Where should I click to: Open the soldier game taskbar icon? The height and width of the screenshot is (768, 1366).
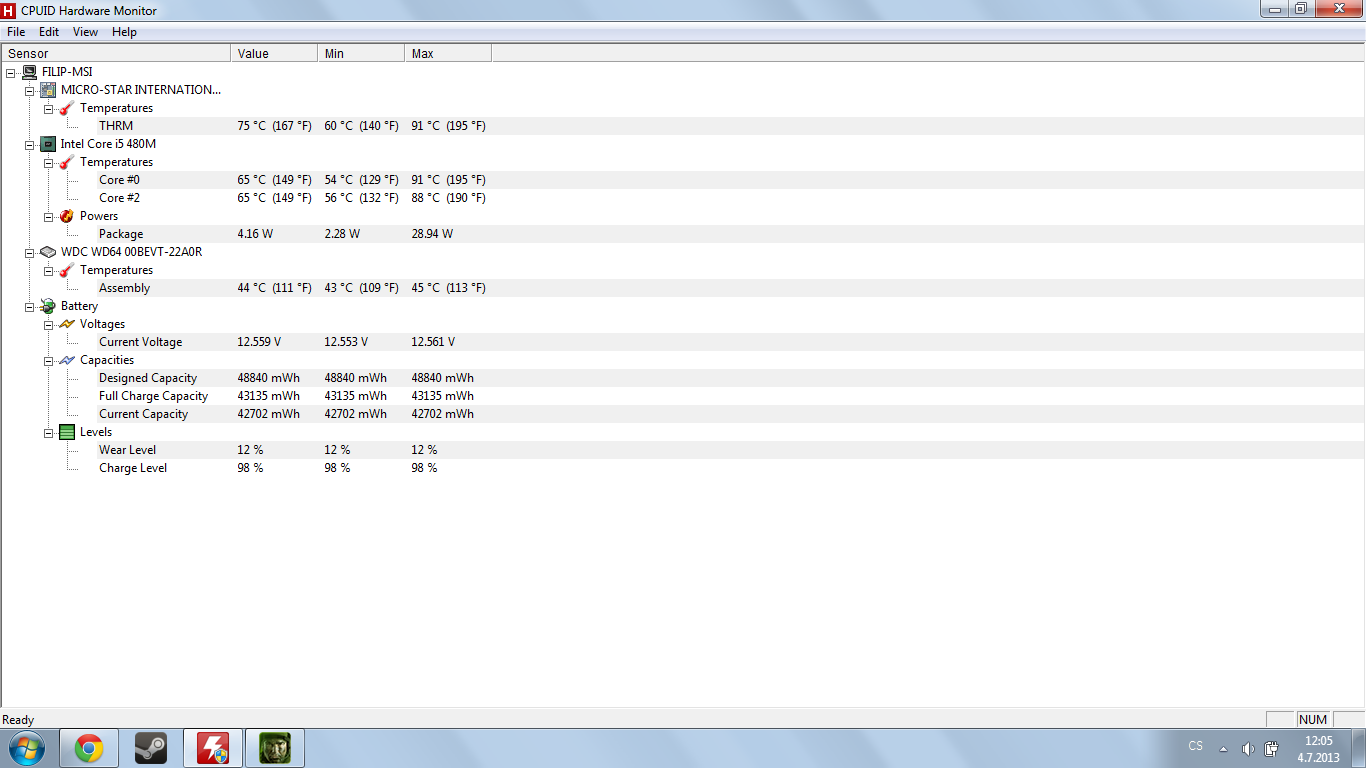[275, 748]
